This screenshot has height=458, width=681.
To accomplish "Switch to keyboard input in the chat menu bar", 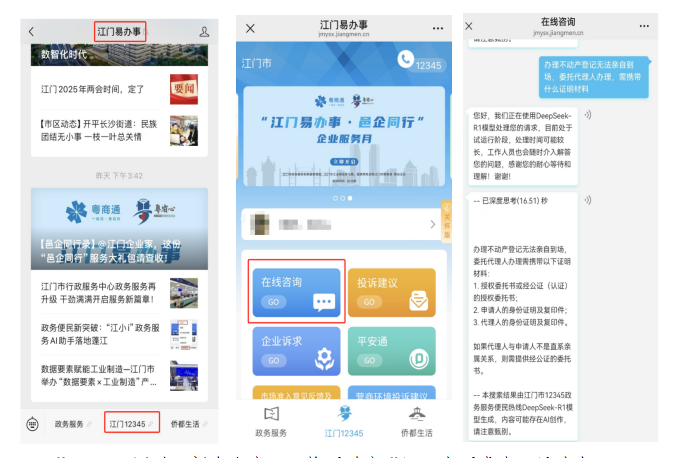I will (32, 424).
